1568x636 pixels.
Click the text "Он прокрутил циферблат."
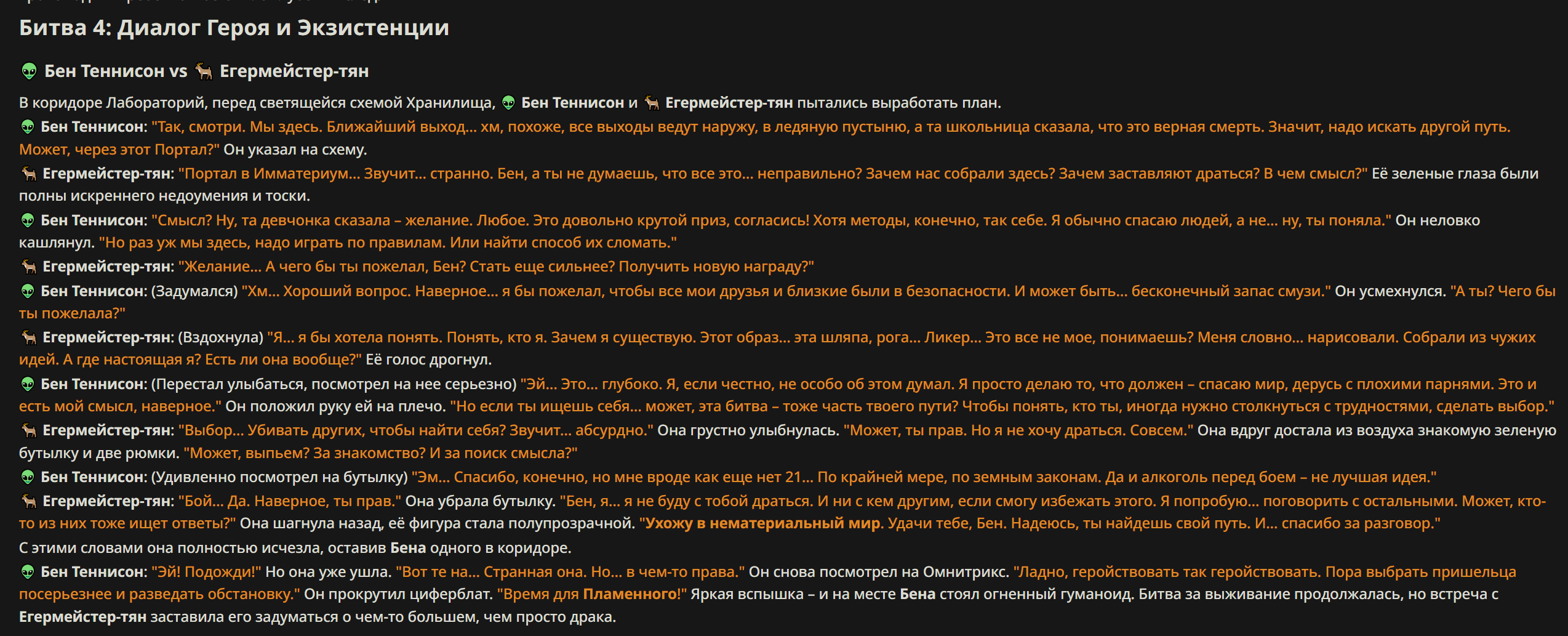[398, 595]
